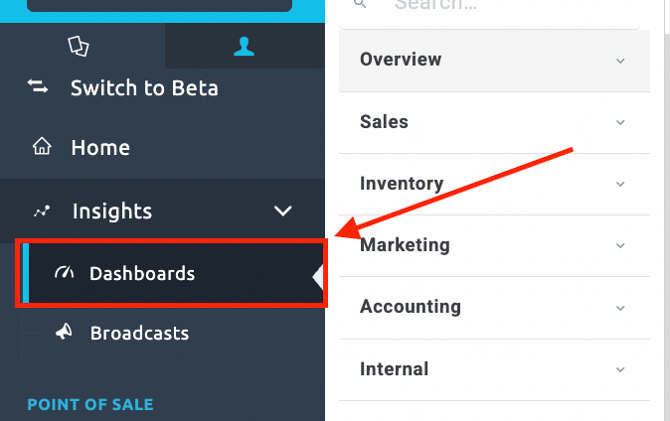The image size is (670, 421).
Task: Collapse the Insights menu chevron
Action: coord(283,211)
